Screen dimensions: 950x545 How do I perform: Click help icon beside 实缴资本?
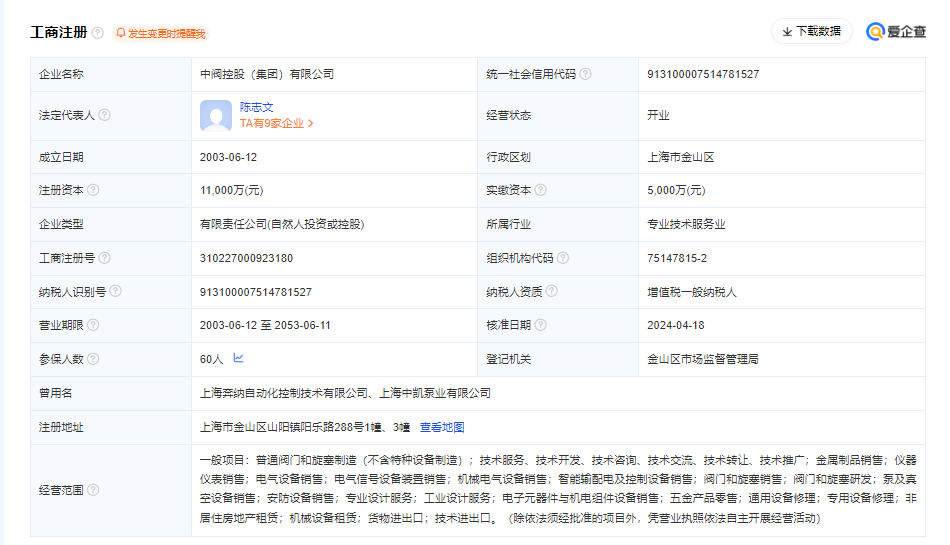(540, 190)
